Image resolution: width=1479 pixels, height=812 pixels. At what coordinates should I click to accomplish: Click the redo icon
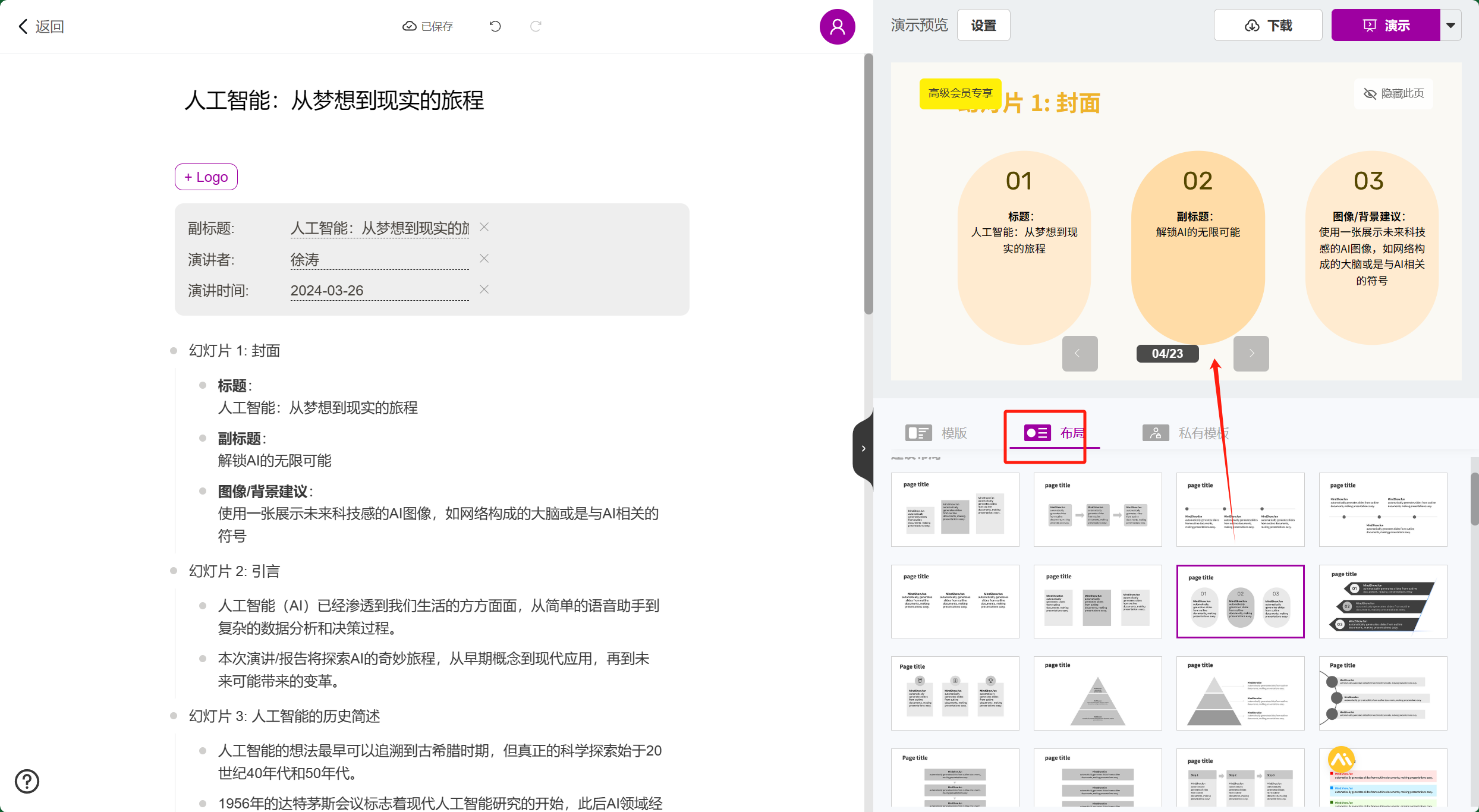(x=536, y=26)
